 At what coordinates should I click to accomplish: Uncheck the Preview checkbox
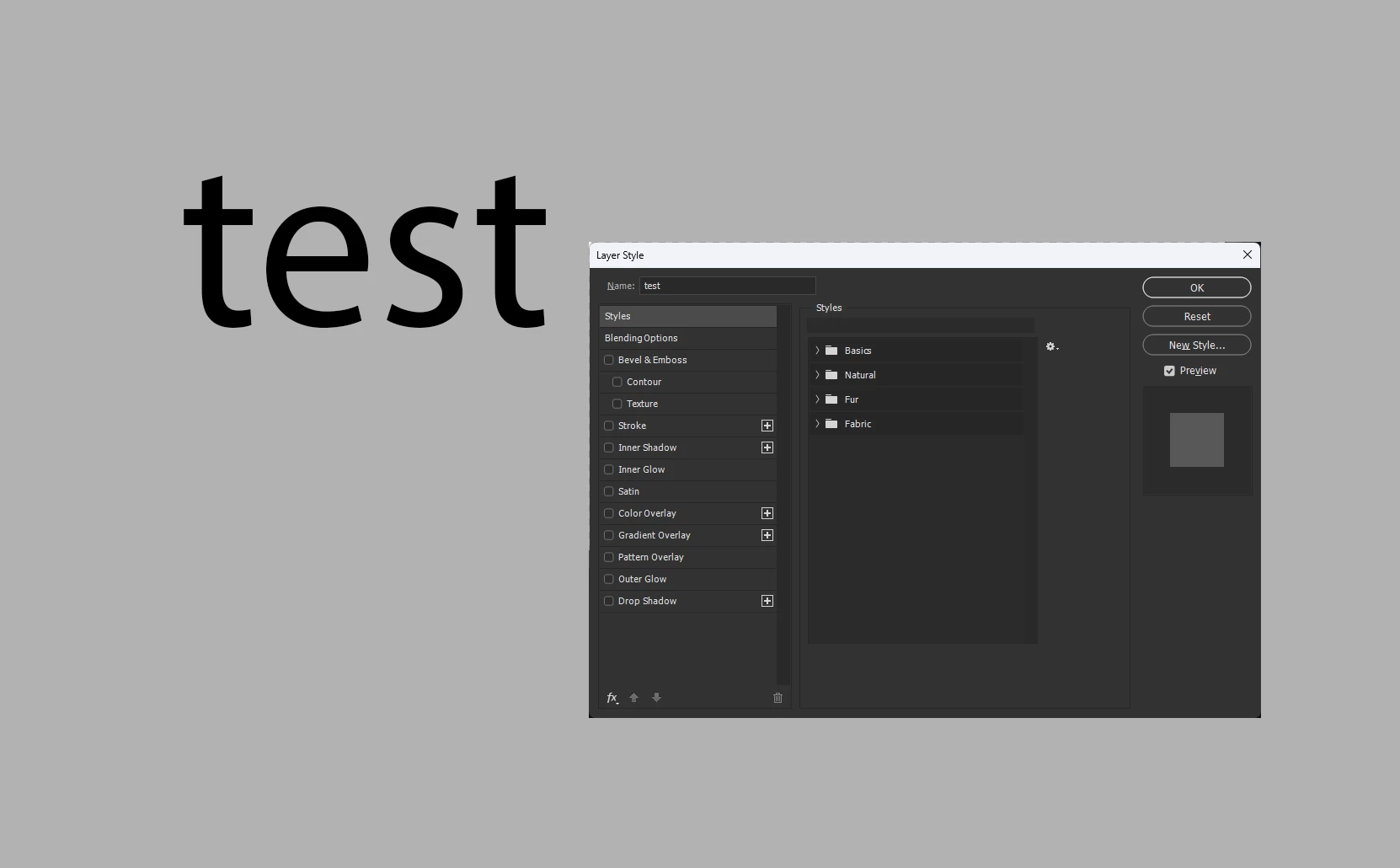[x=1169, y=371]
